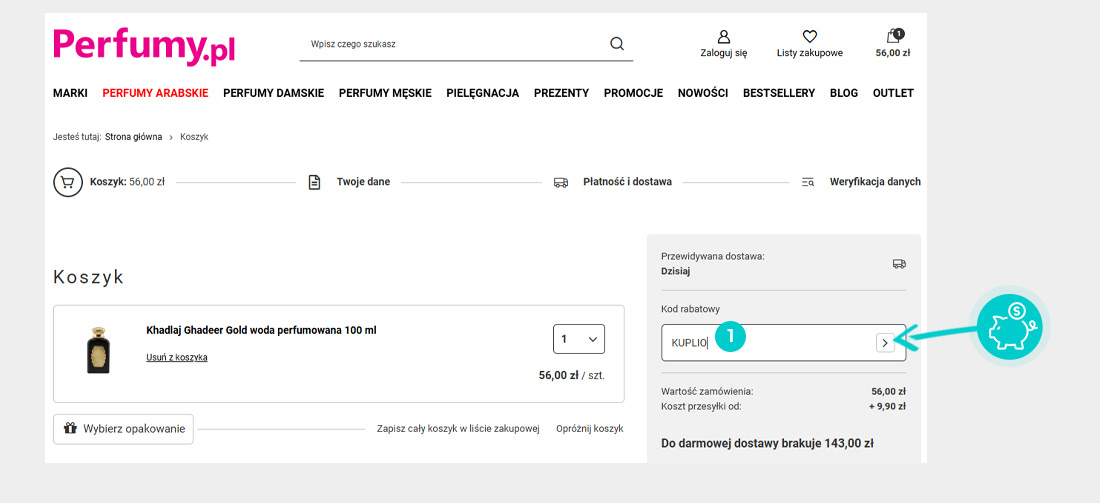
Task: Open BESTSELLERY menu
Action: point(779,93)
